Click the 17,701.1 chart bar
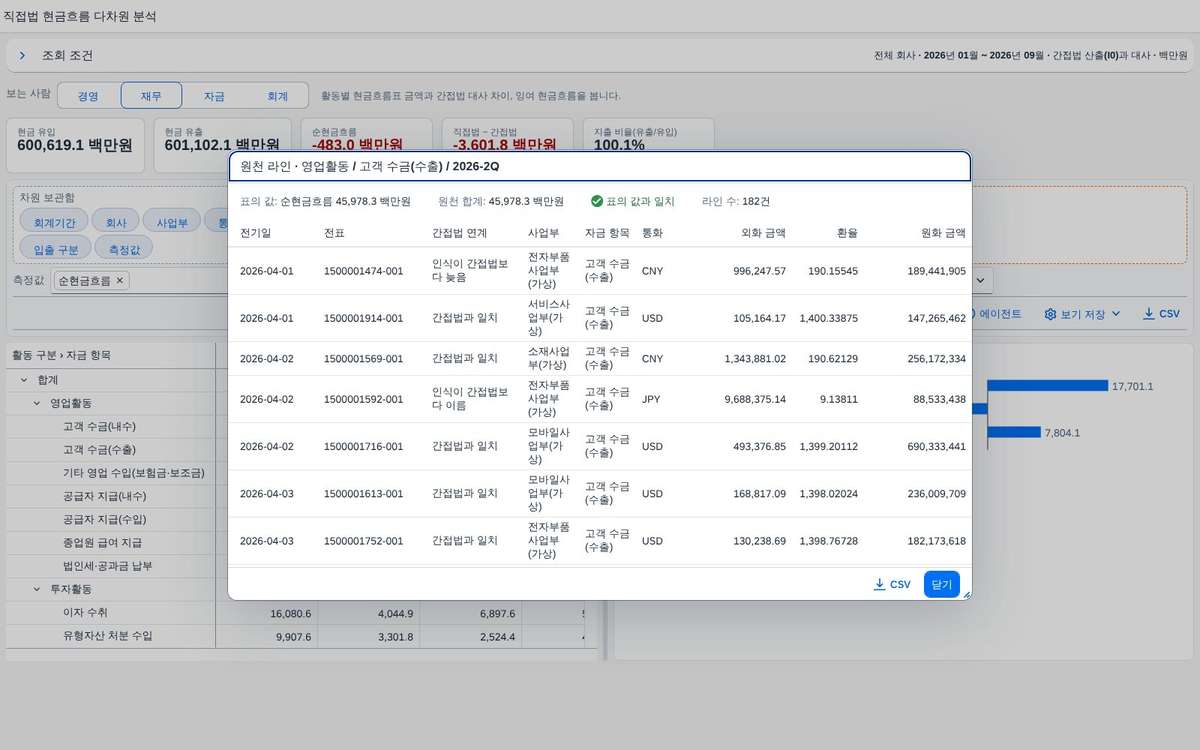This screenshot has width=1200, height=750. (x=1047, y=385)
